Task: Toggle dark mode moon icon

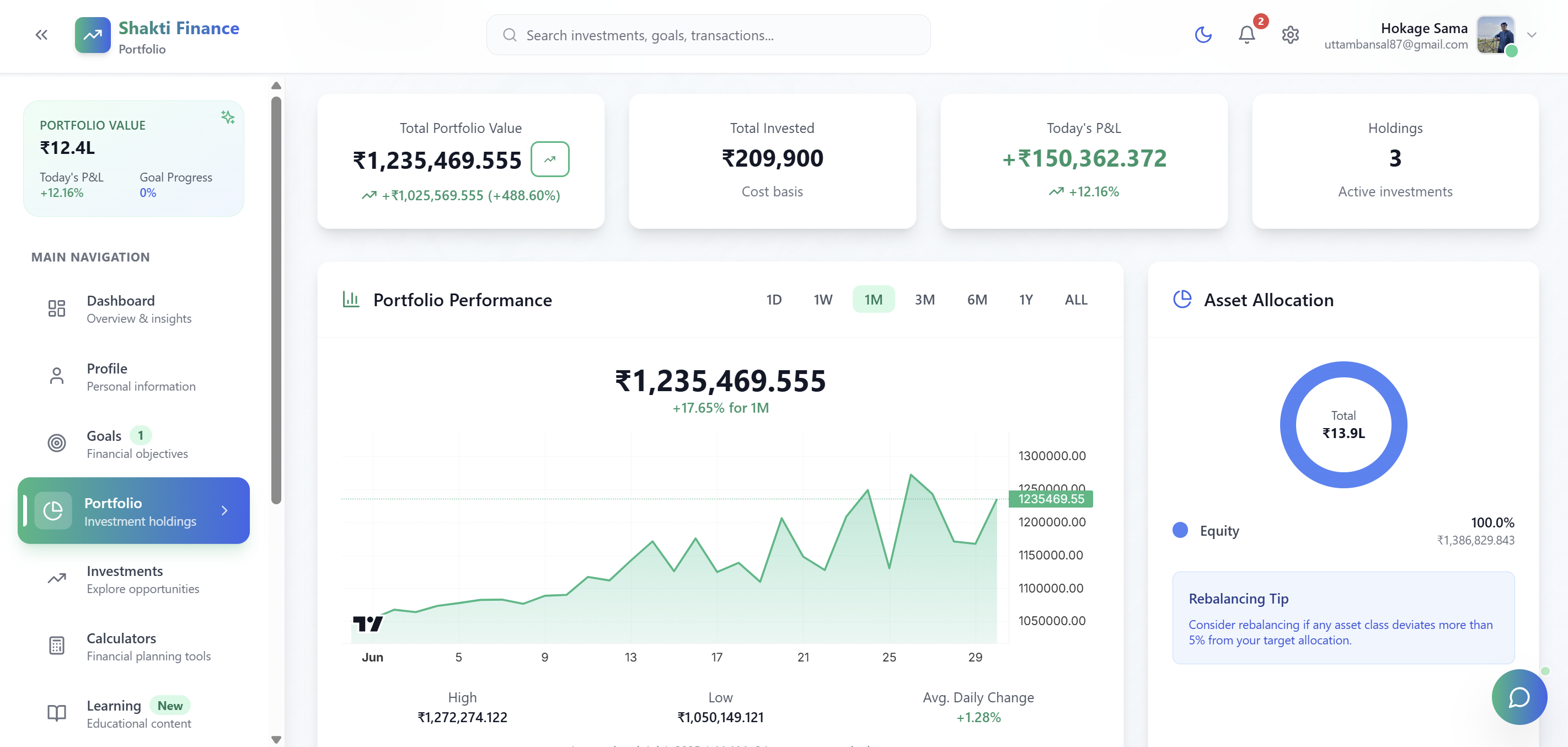Action: [x=1203, y=35]
